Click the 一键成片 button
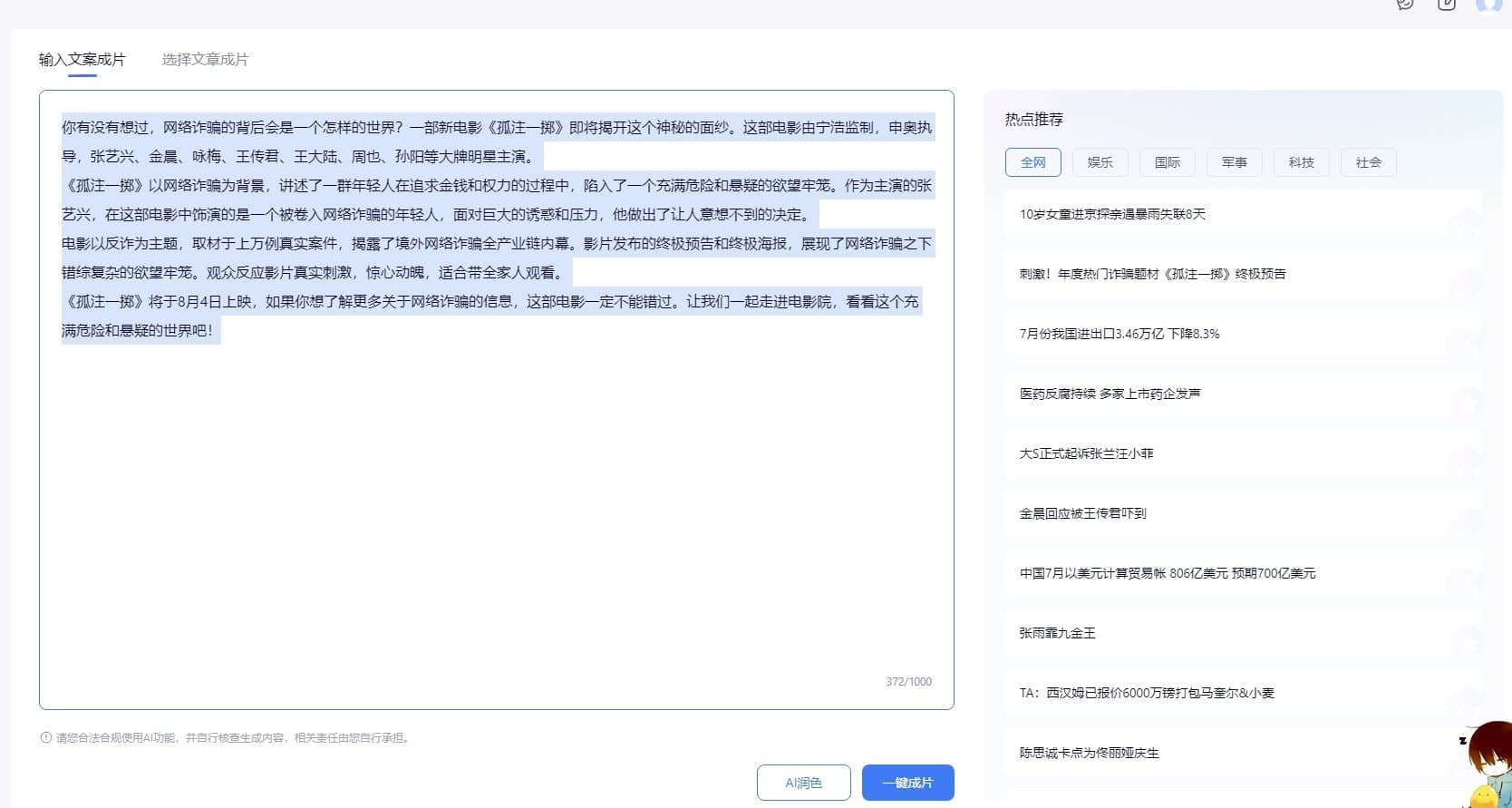The image size is (1512, 808). click(x=907, y=783)
